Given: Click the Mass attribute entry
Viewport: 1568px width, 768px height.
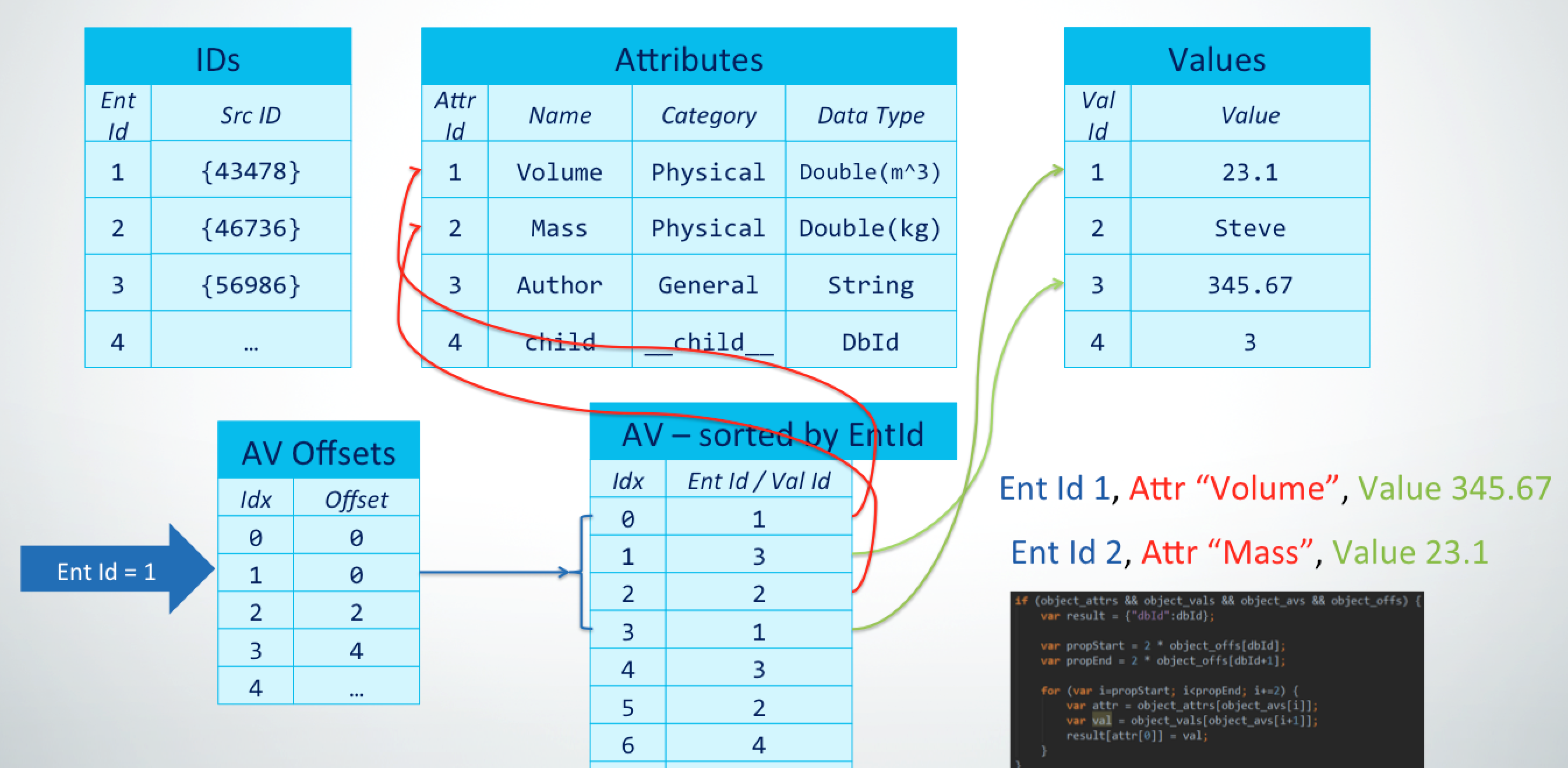Looking at the screenshot, I should click(559, 228).
